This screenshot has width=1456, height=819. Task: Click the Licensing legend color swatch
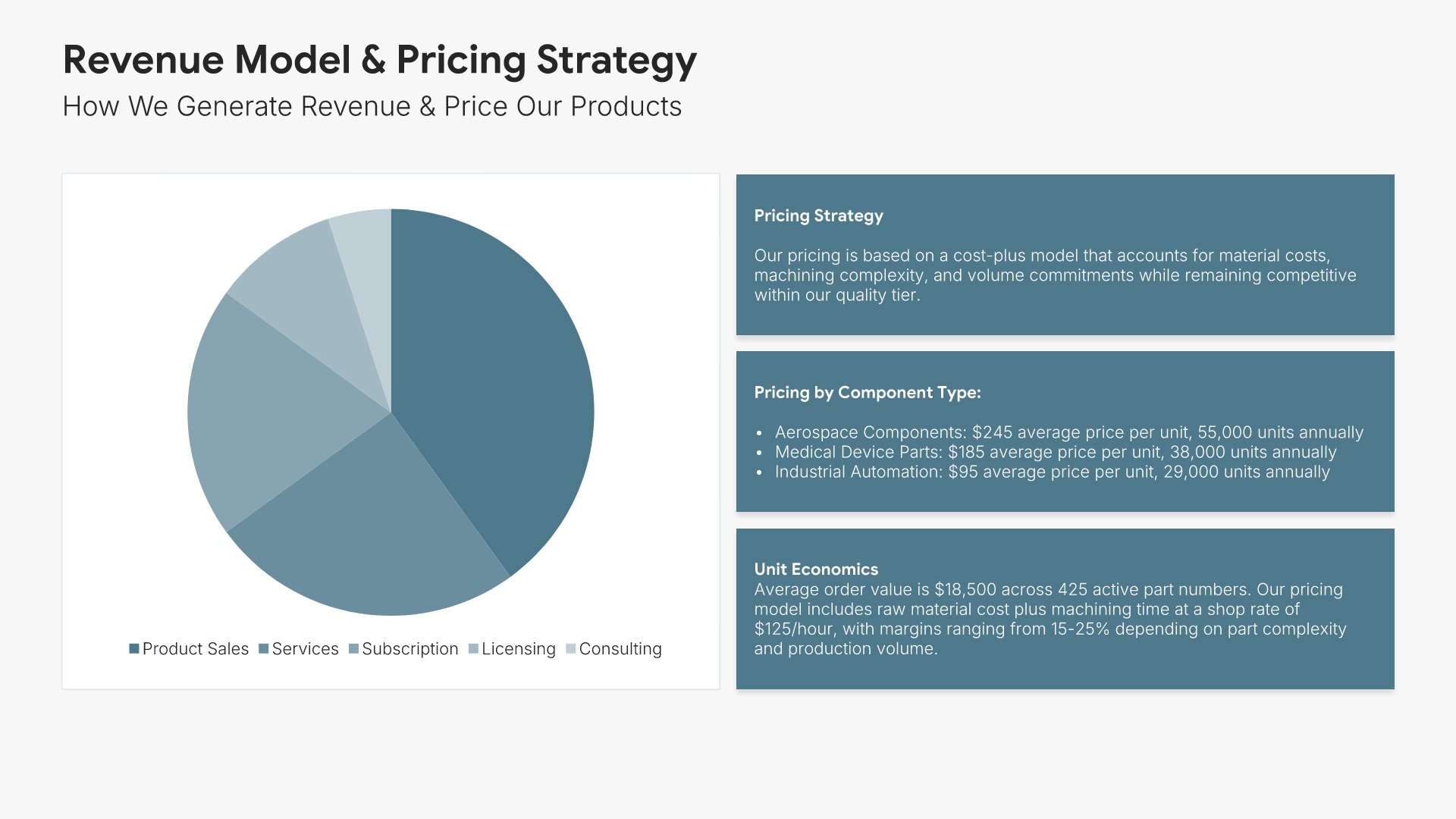[474, 649]
